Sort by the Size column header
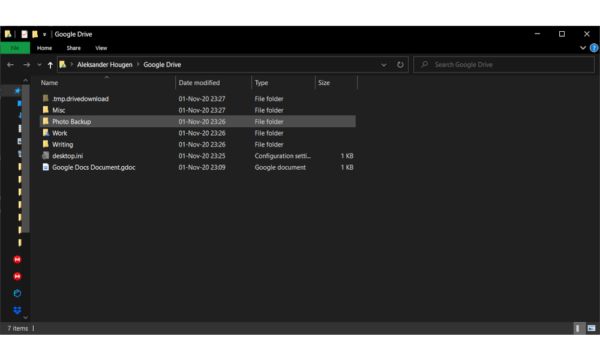 coord(324,83)
